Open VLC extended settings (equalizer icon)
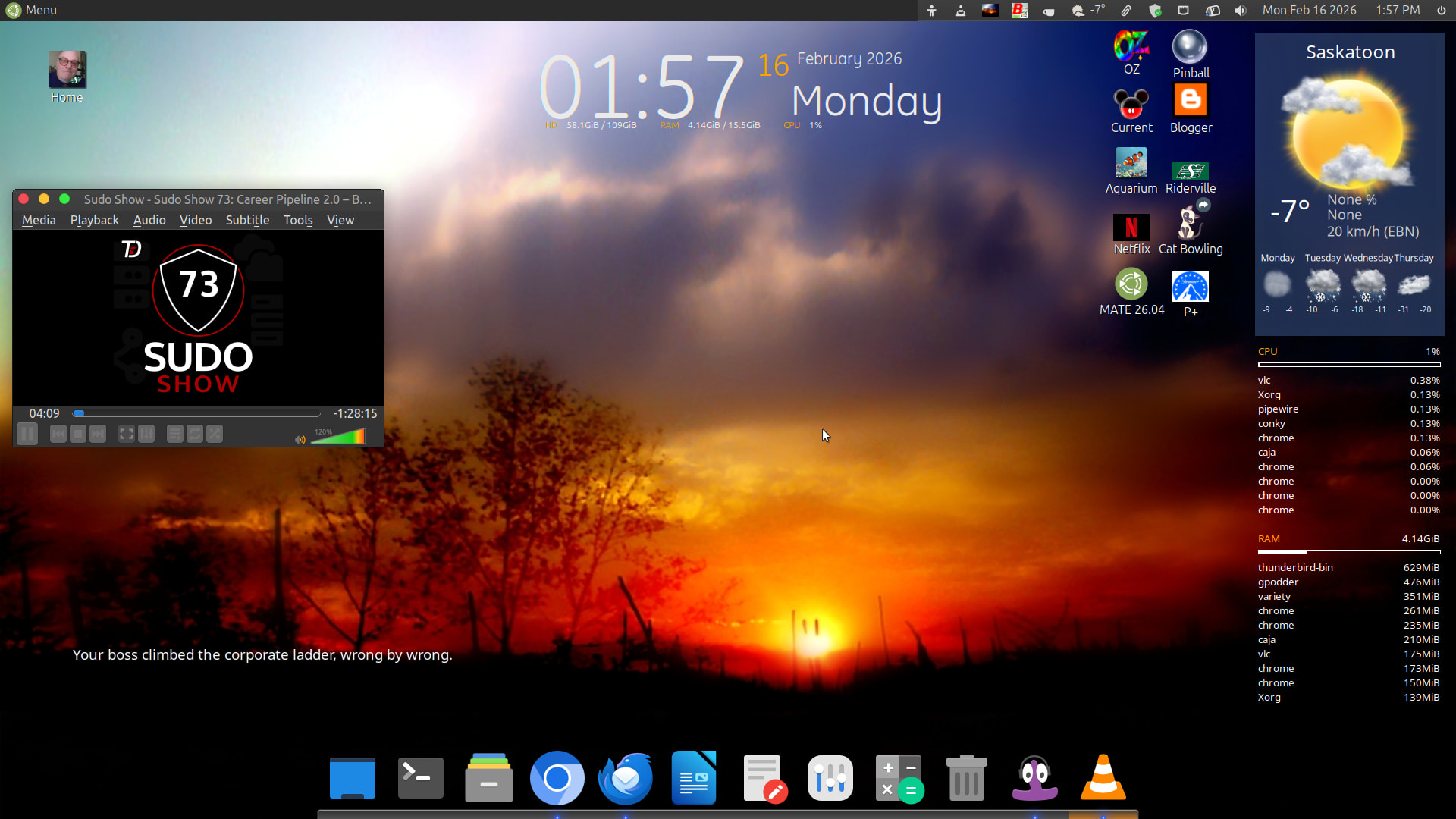 point(146,434)
